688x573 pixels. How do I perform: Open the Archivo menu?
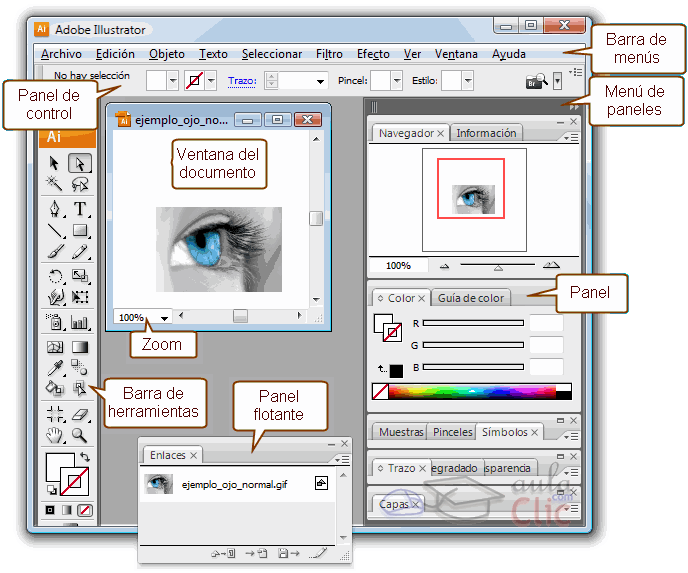coord(61,54)
